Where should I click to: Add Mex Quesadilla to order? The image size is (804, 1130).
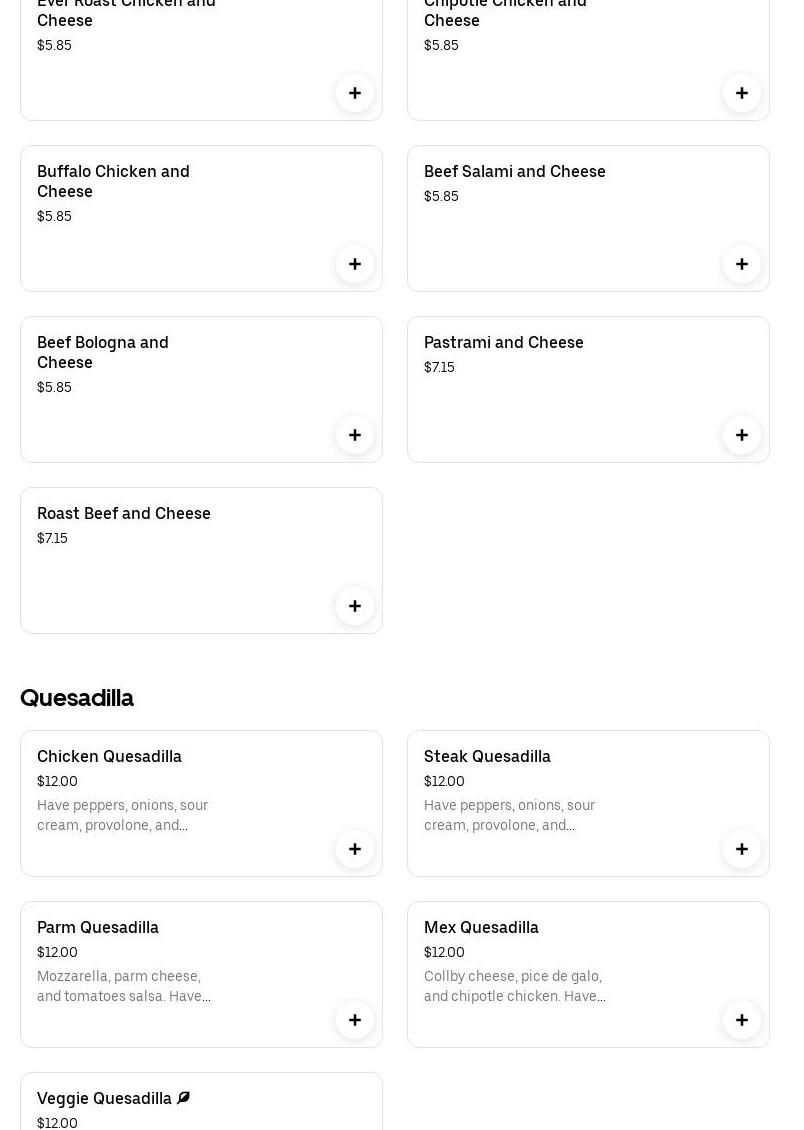[742, 1020]
